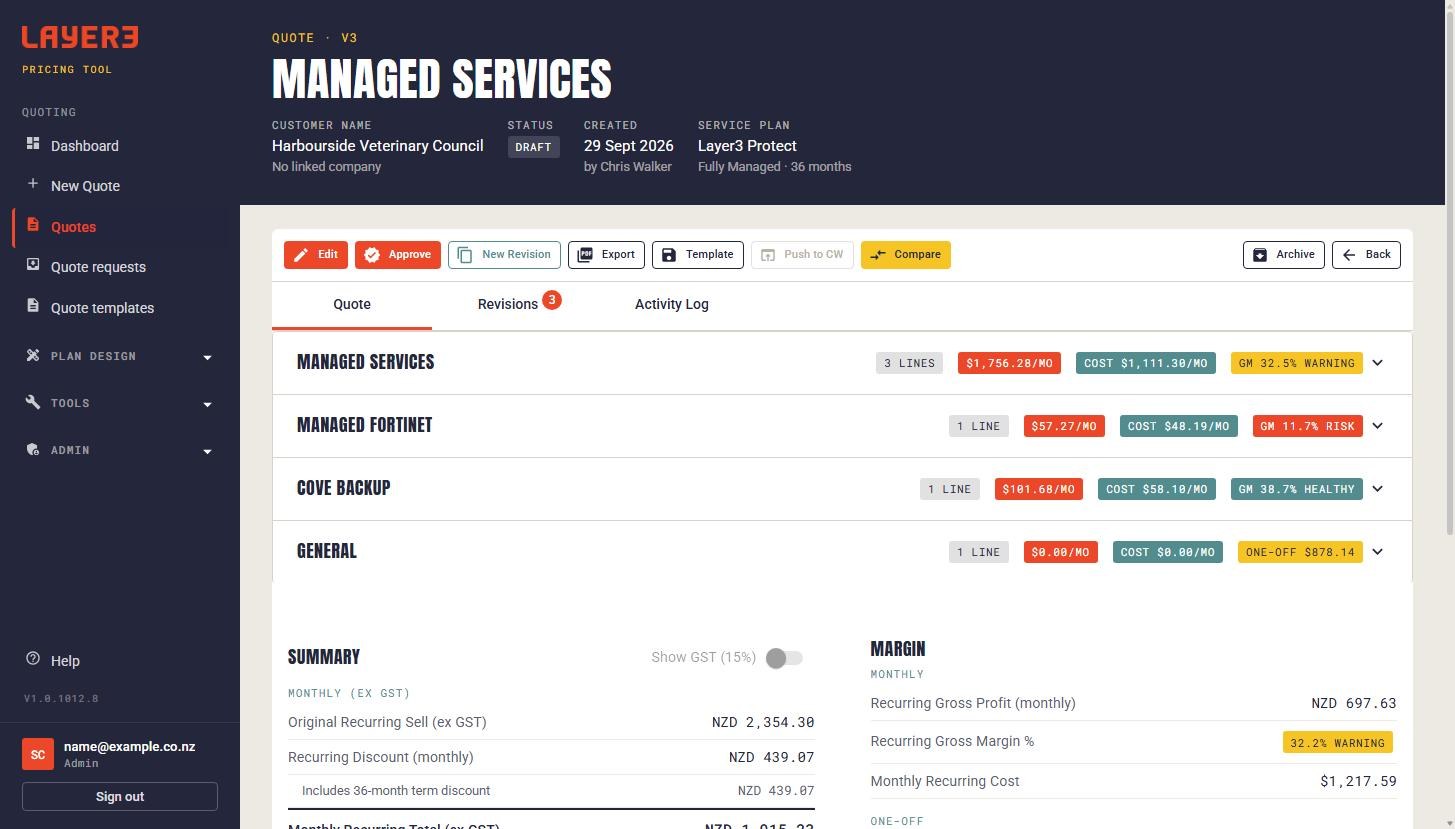Expand the Plan Design menu arrow
Image resolution: width=1455 pixels, height=829 pixels.
207,357
